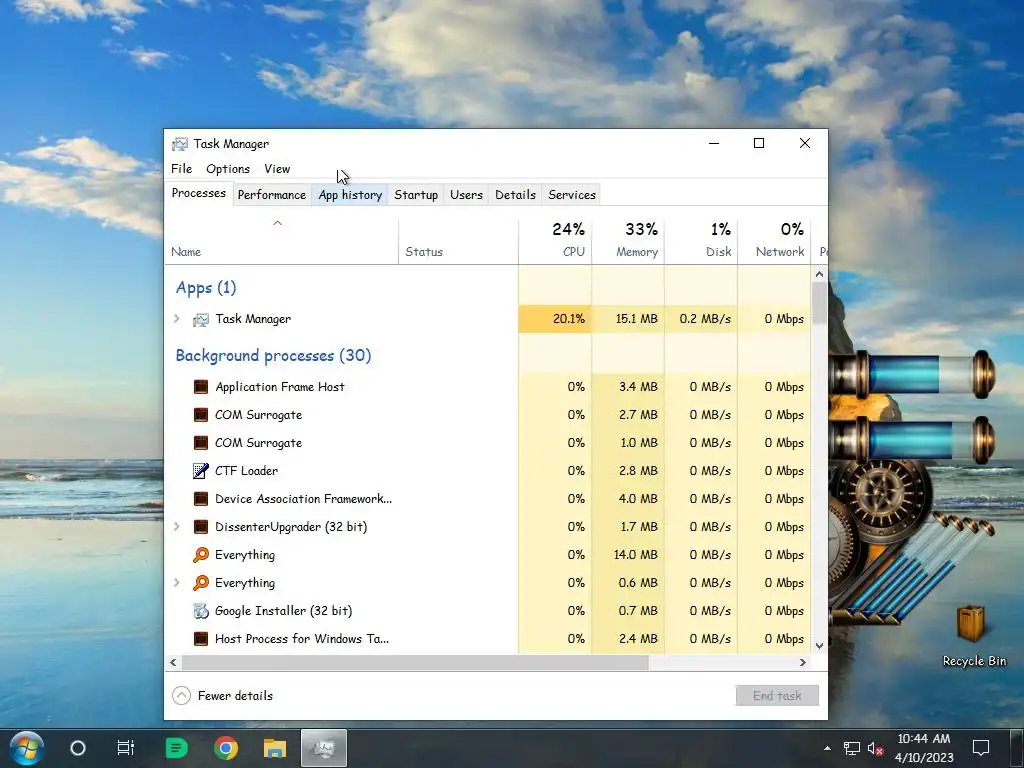This screenshot has height=768, width=1024.
Task: Select the Apps (1) group heading
Action: tap(206, 287)
